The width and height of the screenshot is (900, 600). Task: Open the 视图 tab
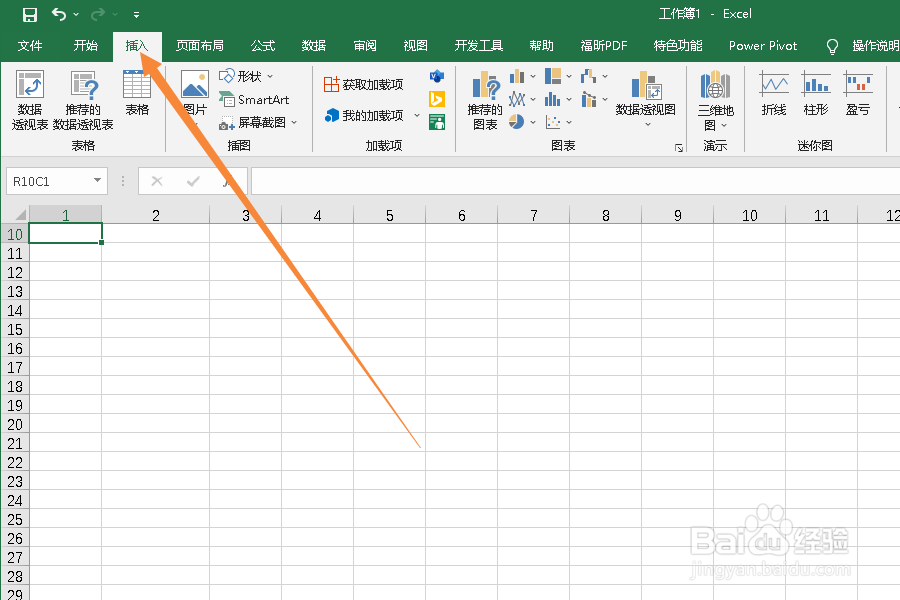coord(416,45)
